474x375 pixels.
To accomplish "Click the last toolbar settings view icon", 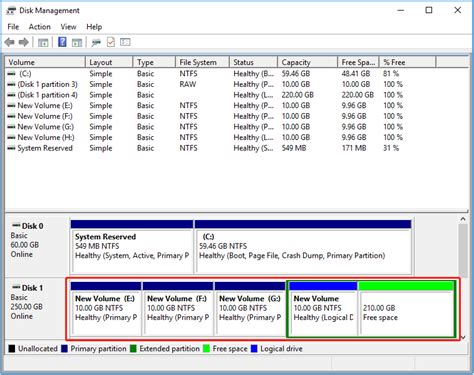I will click(125, 42).
